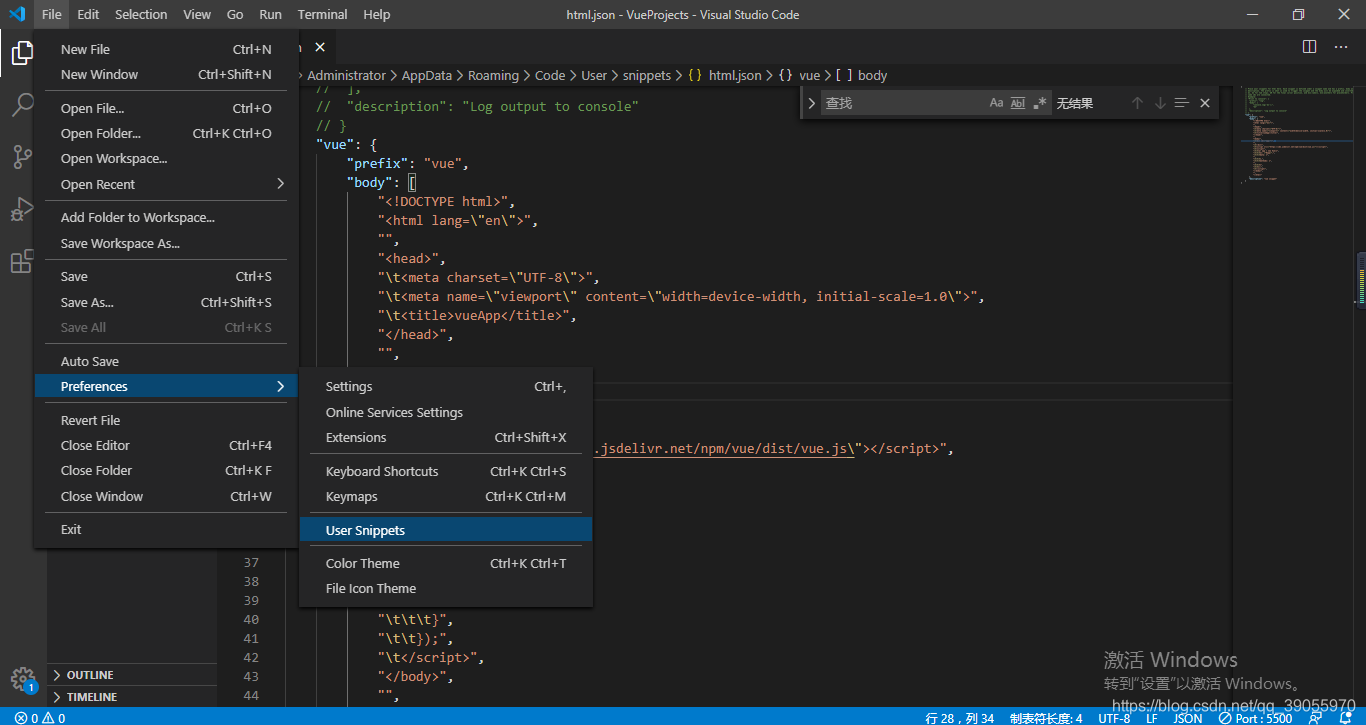Open the Help menu
Viewport: 1366px width, 725px height.
point(377,14)
